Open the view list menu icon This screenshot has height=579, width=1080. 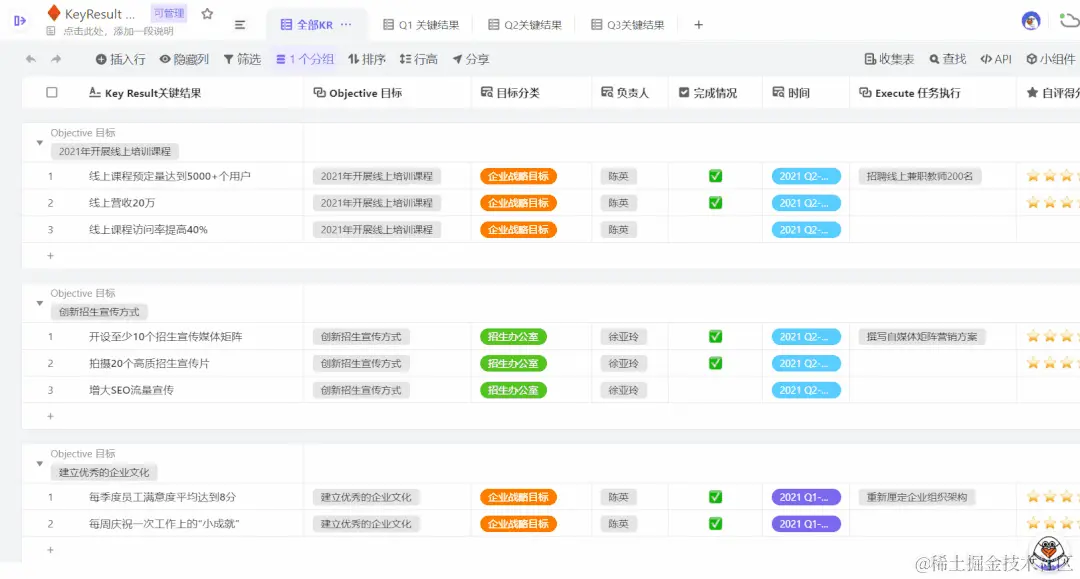[x=240, y=25]
